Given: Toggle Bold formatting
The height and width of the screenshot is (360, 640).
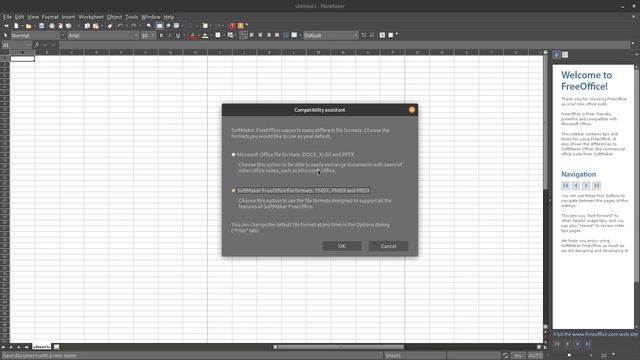Looking at the screenshot, I should click(161, 36).
